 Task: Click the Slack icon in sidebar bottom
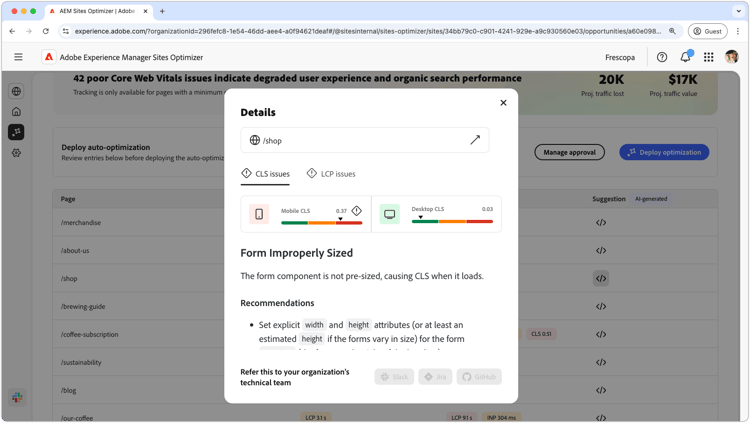tap(17, 397)
